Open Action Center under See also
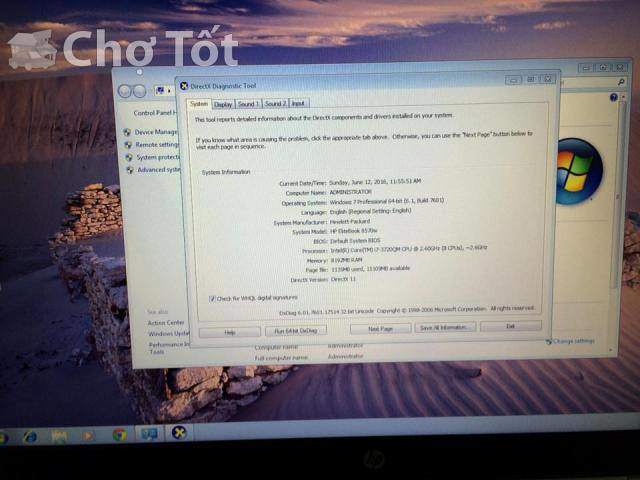Image resolution: width=640 pixels, height=480 pixels. click(166, 323)
